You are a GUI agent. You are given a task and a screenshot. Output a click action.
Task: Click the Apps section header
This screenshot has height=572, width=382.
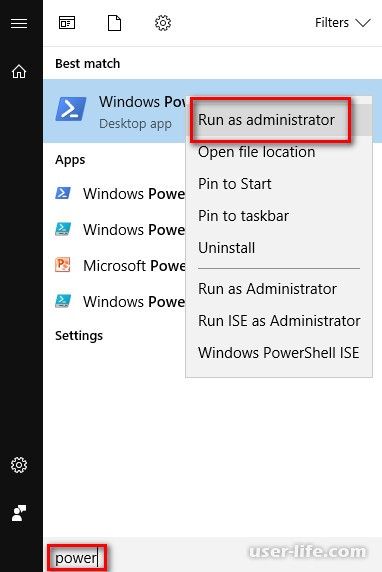70,160
